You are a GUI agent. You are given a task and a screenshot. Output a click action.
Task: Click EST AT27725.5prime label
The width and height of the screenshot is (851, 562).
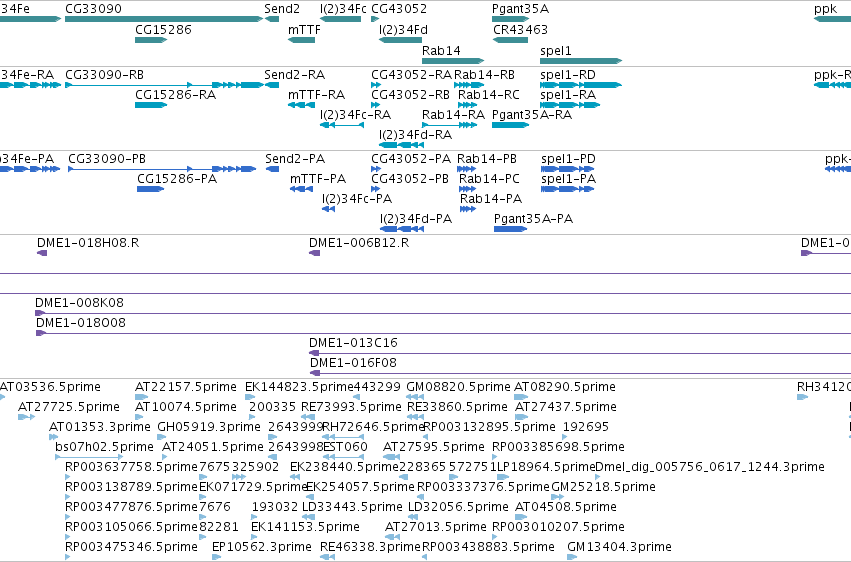pos(69,407)
